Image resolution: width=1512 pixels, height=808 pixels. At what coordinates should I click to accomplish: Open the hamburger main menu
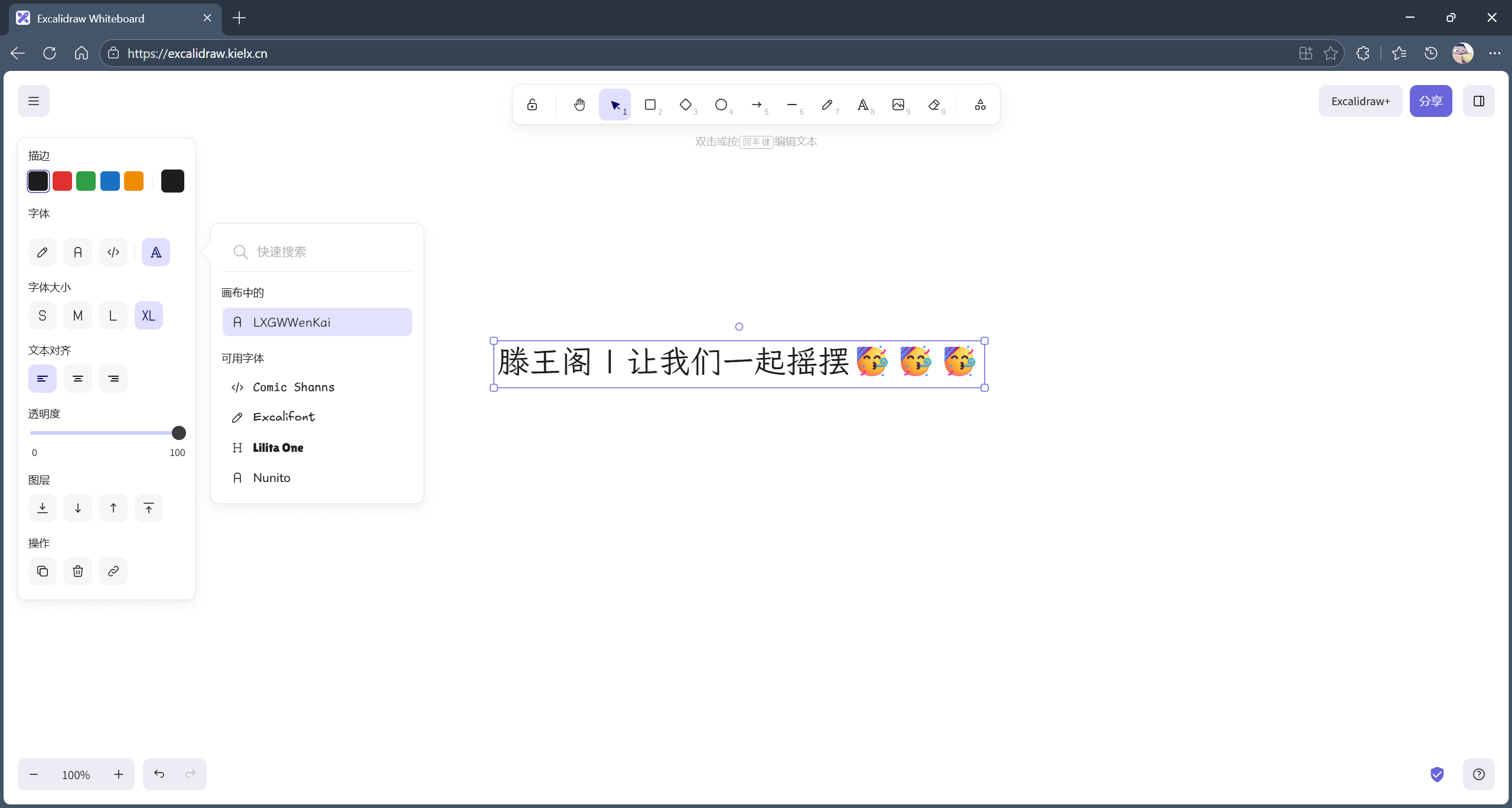(x=34, y=101)
